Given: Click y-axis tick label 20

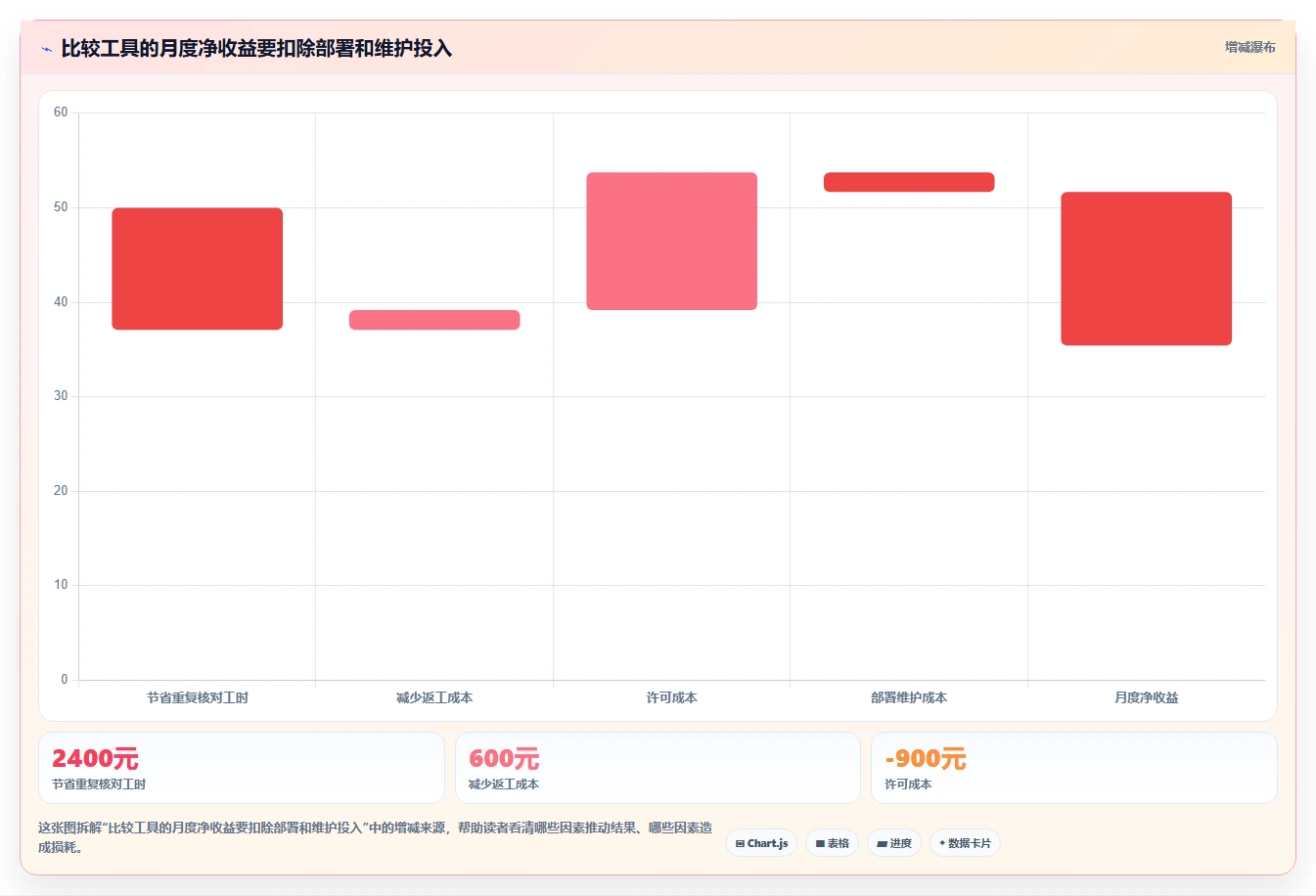Looking at the screenshot, I should coord(61,491).
